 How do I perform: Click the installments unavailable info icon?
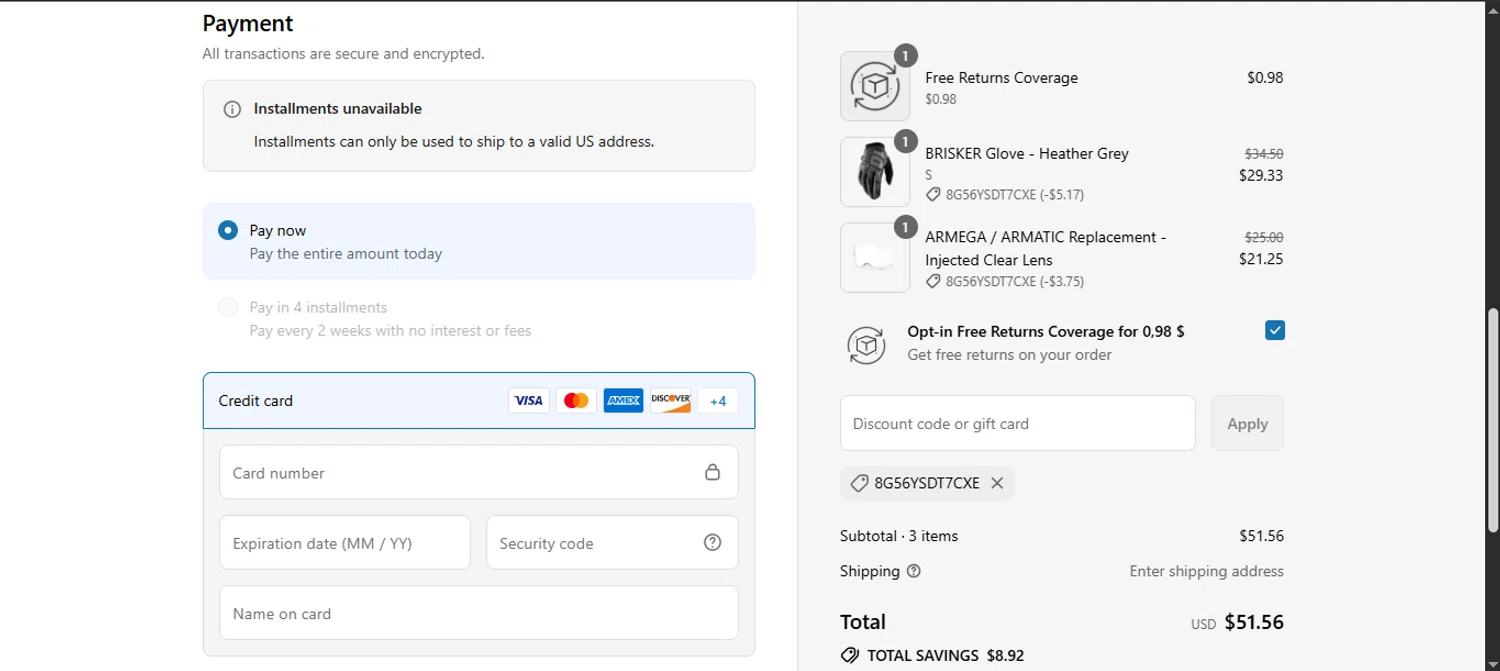click(x=232, y=109)
